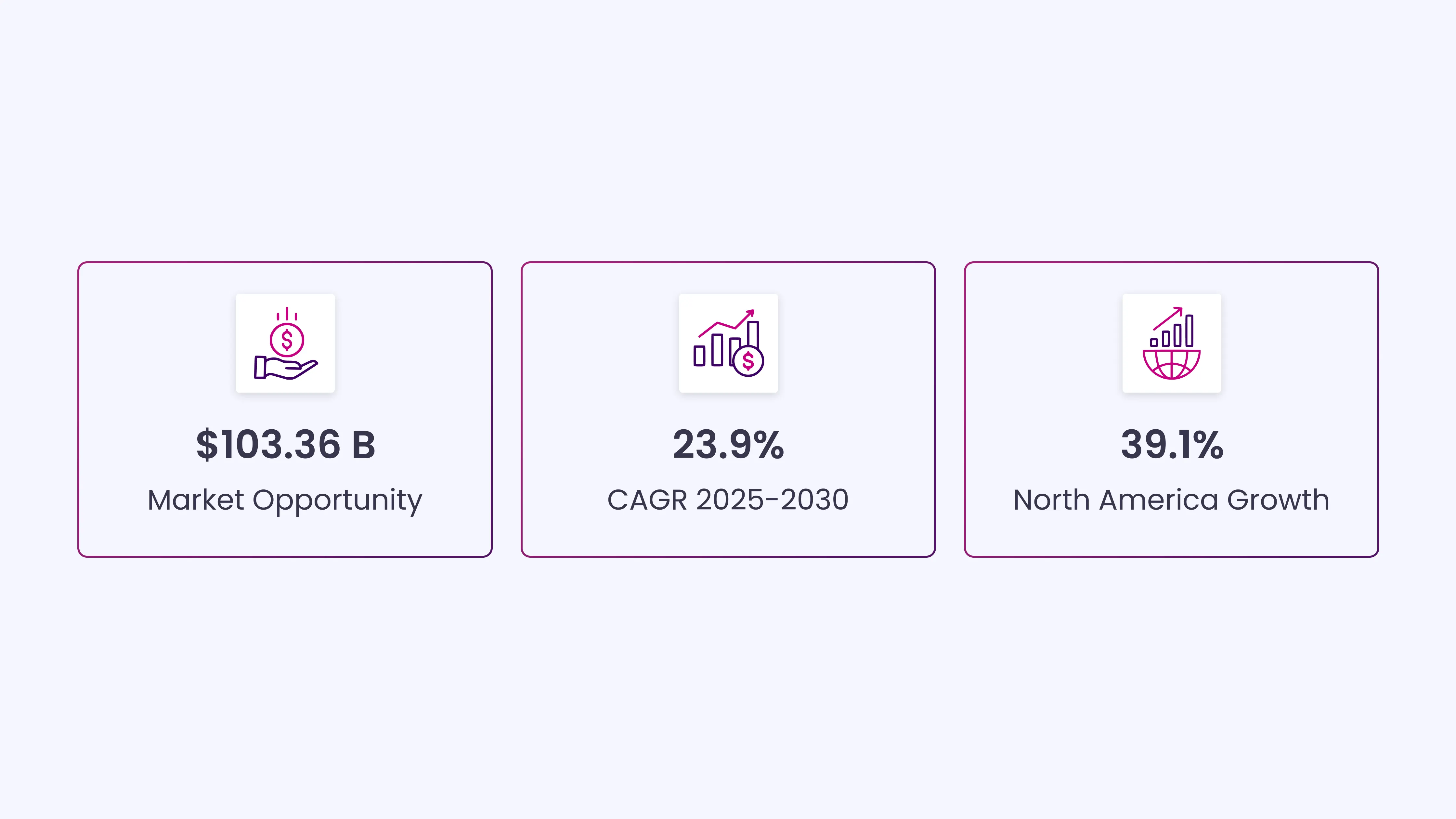Viewport: 1456px width, 819px height.
Task: Click the bar chart with dollar coin icon
Action: click(729, 344)
